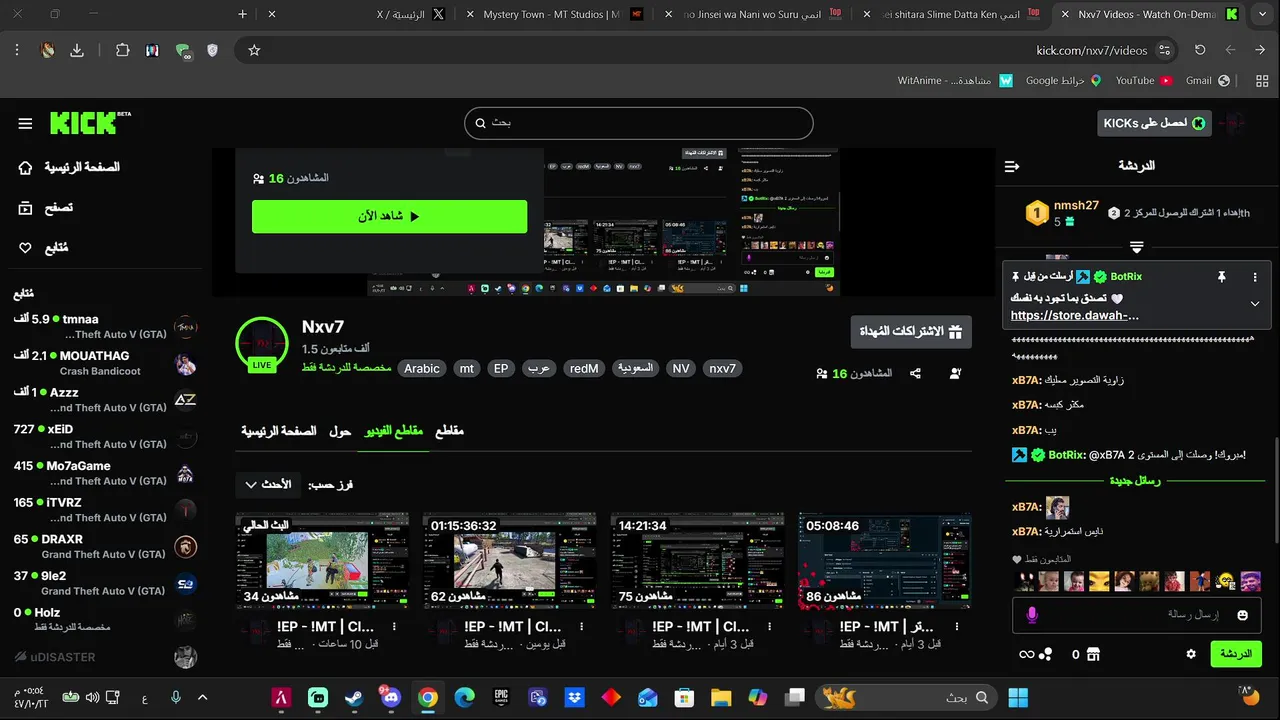The height and width of the screenshot is (720, 1280).
Task: Click the follow user icon near the share icon
Action: (955, 373)
